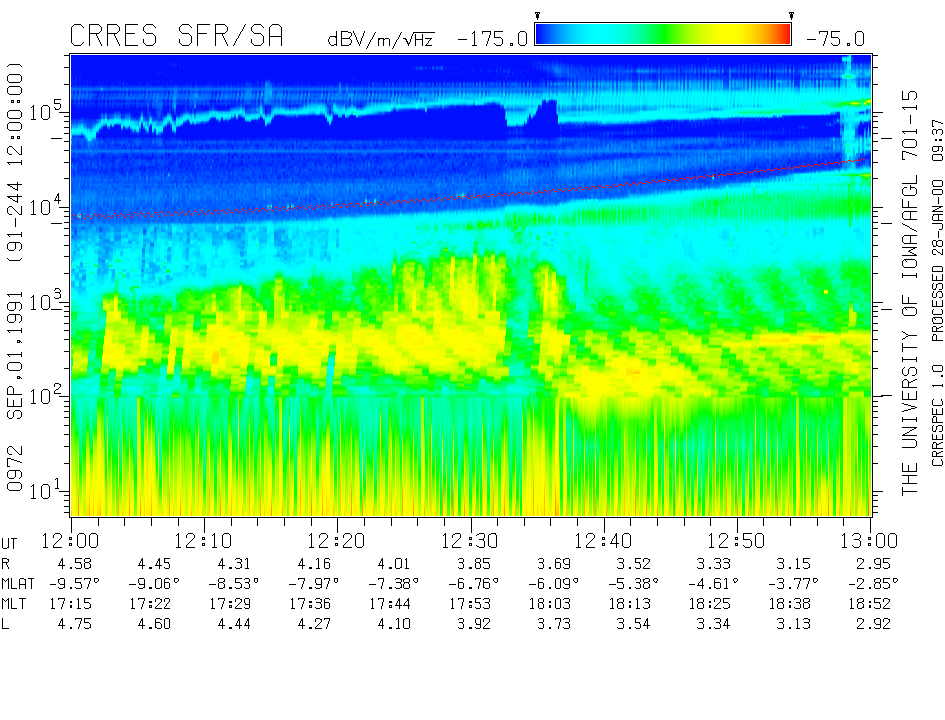Click the dBV/m/√Hz units label

point(381,40)
